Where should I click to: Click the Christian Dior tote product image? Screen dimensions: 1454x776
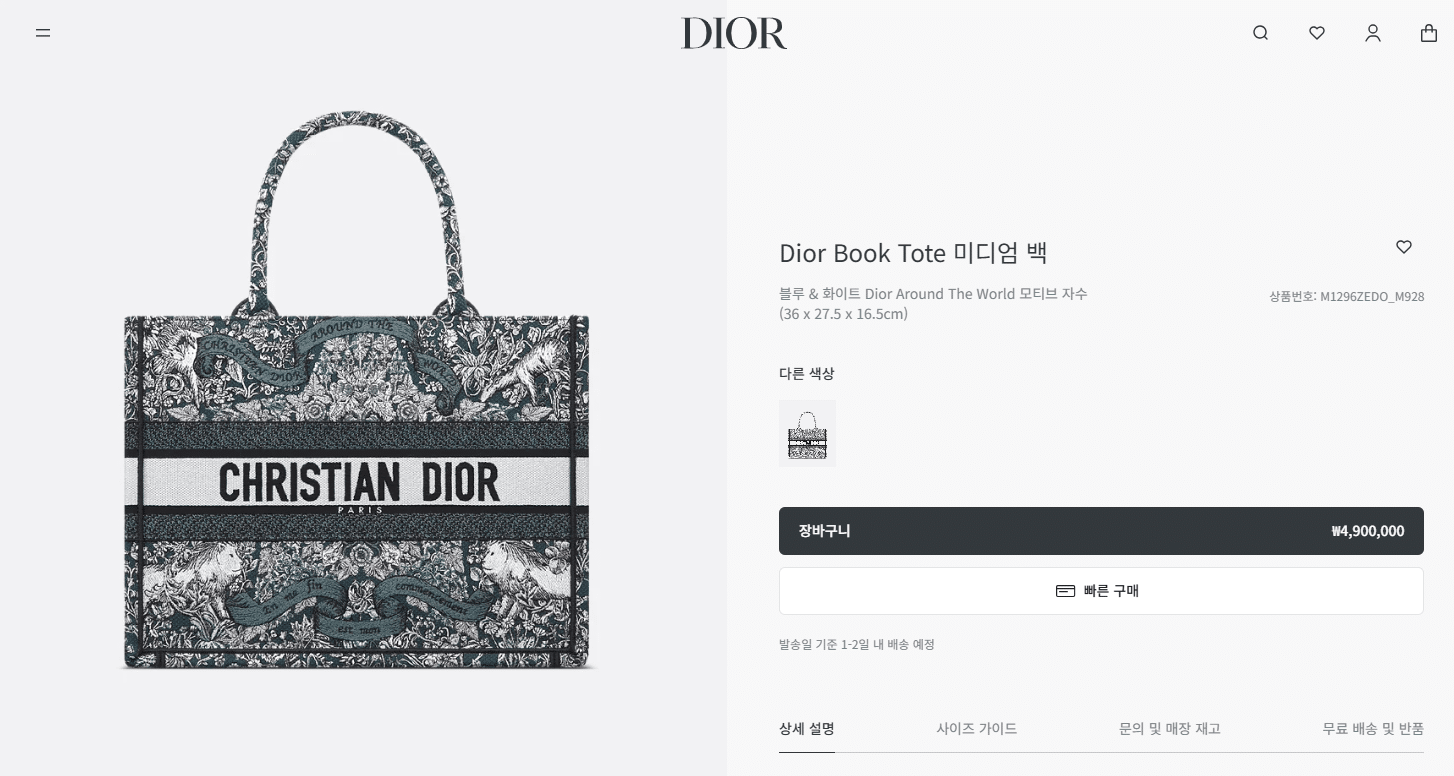click(x=357, y=390)
